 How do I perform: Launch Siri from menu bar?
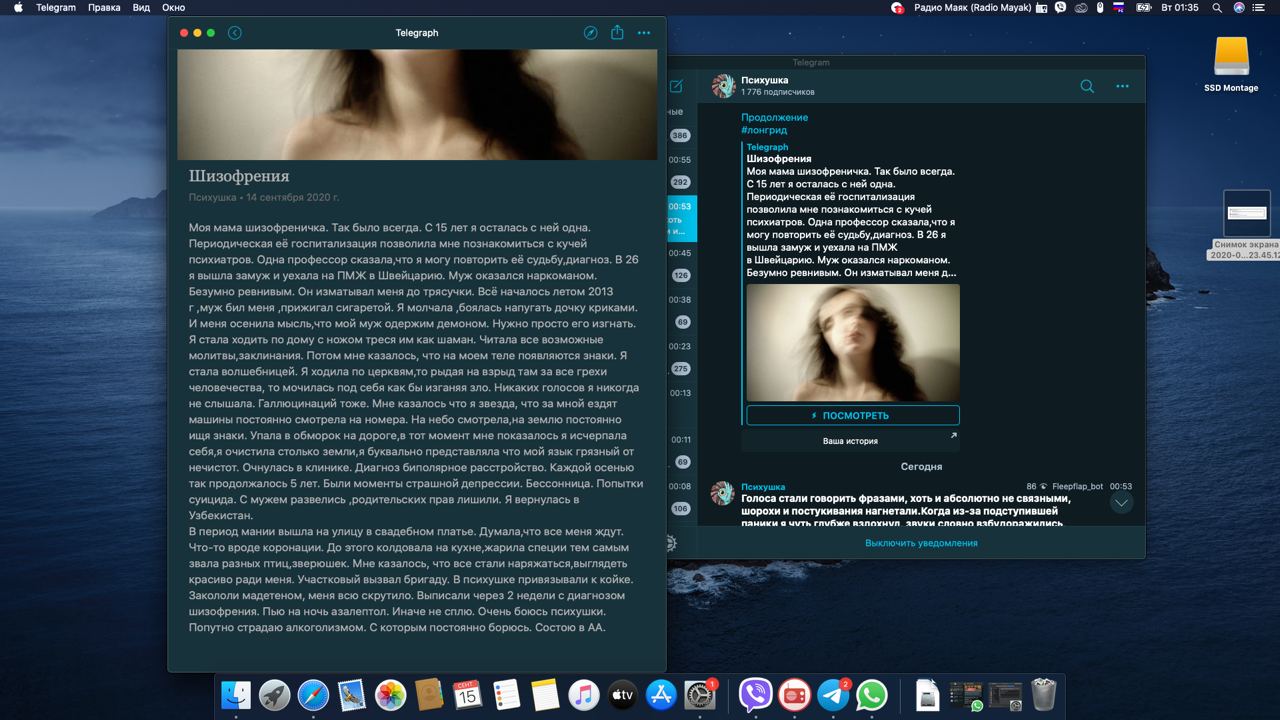(x=1239, y=7)
